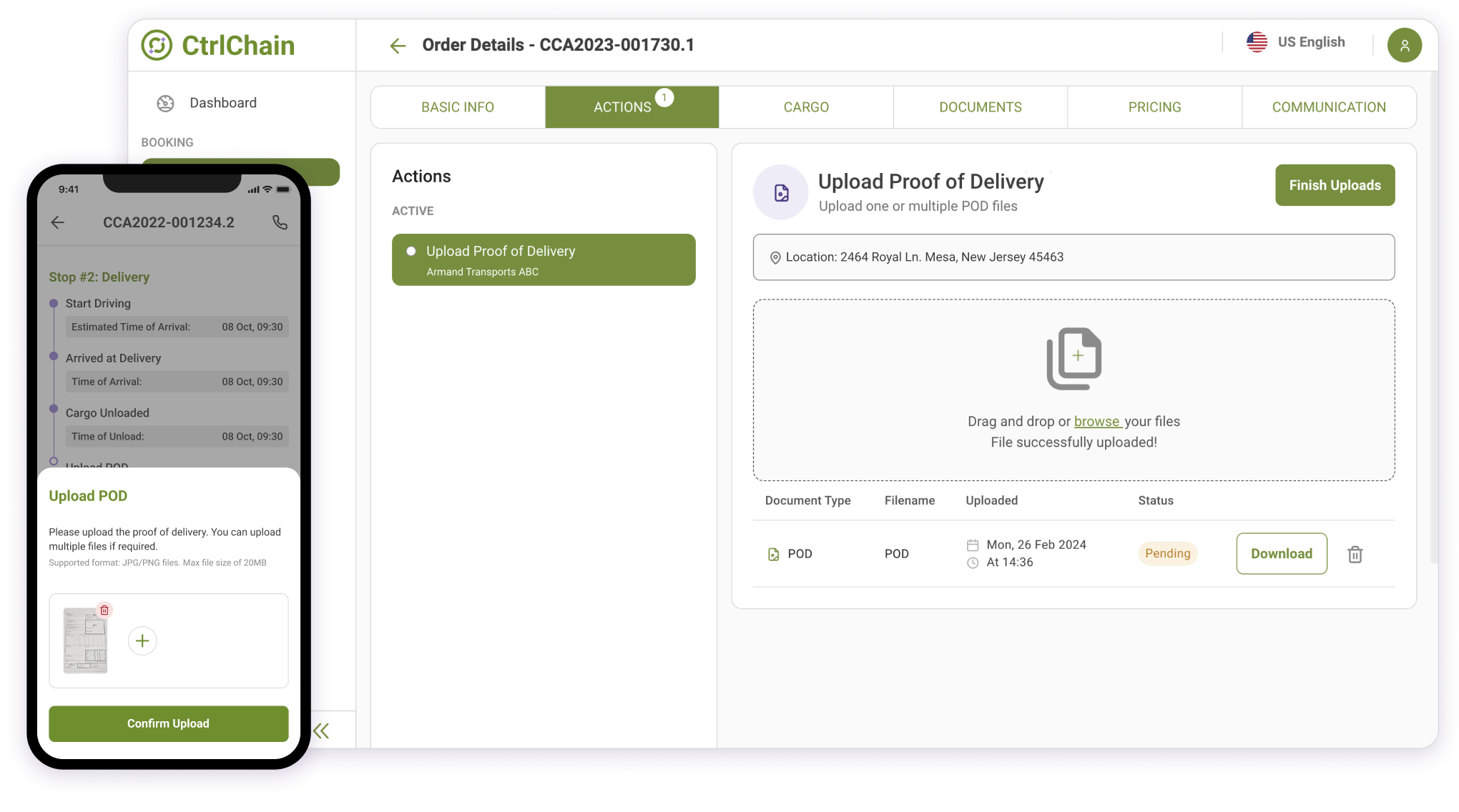This screenshot has width=1459, height=812.
Task: Click the back arrow beside Order Details
Action: (398, 46)
